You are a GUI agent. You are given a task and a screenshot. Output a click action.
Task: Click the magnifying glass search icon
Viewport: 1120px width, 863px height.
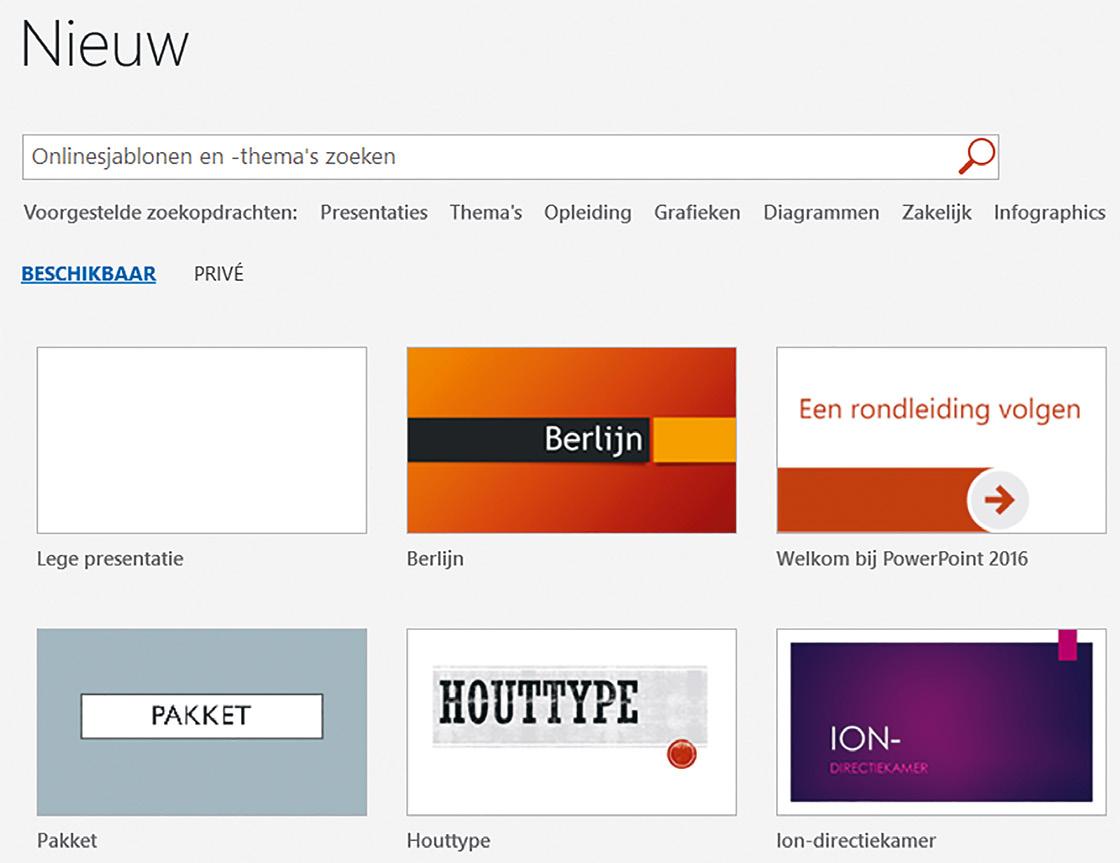[x=976, y=156]
